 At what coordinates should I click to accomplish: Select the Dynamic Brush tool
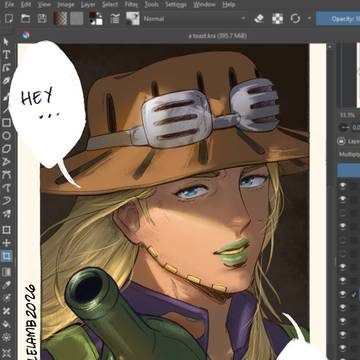point(6,200)
